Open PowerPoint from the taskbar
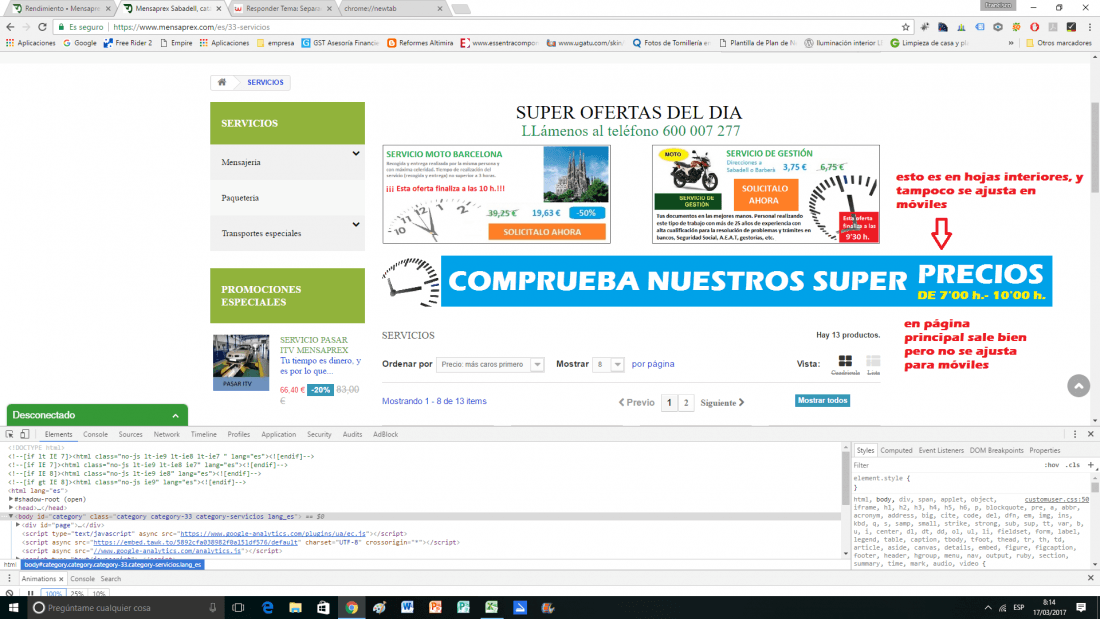The width and height of the screenshot is (1100, 619). click(436, 607)
